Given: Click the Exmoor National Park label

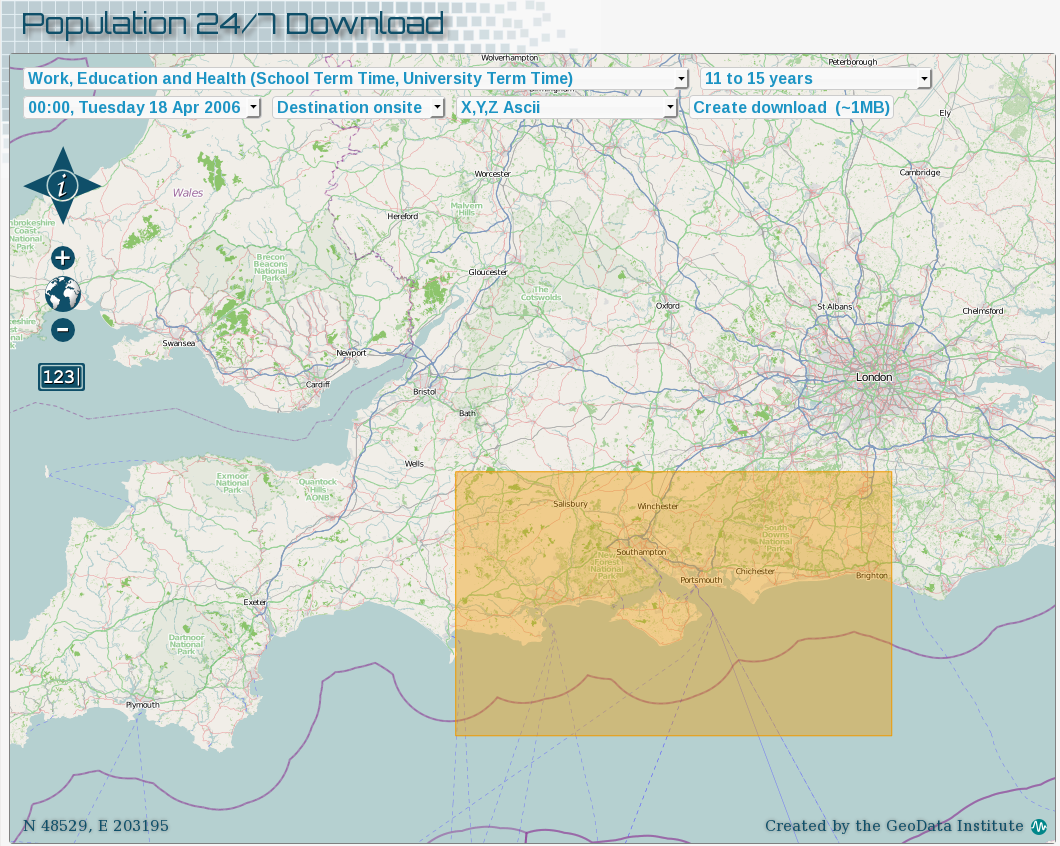Looking at the screenshot, I should pyautogui.click(x=233, y=483).
